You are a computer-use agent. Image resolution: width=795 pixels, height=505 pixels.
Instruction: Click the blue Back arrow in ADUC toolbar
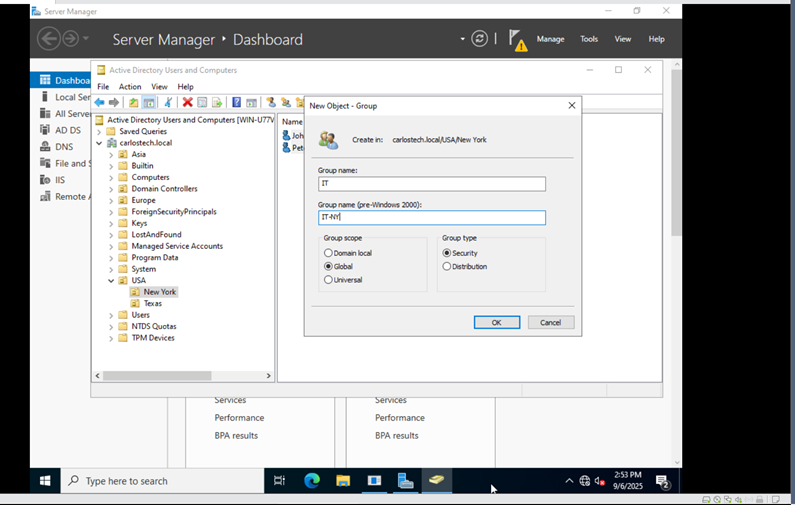pos(100,102)
